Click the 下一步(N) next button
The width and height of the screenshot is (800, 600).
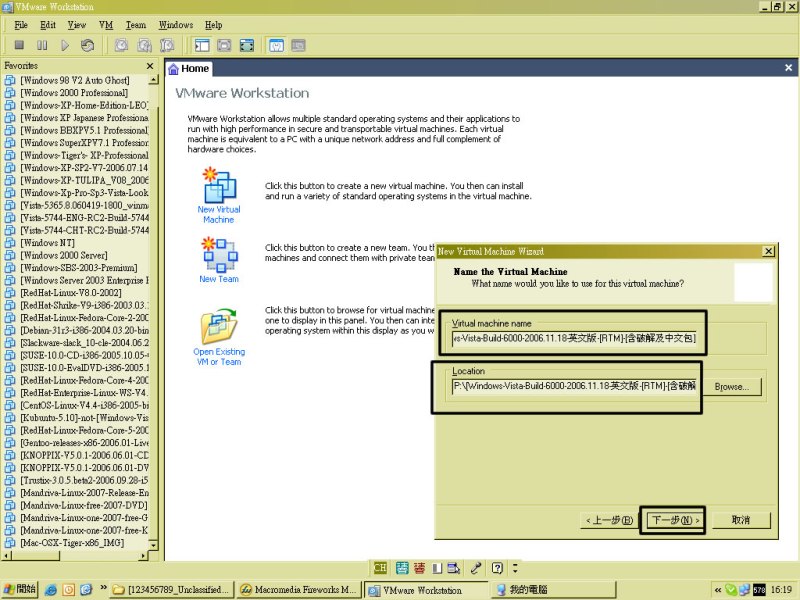[x=674, y=520]
